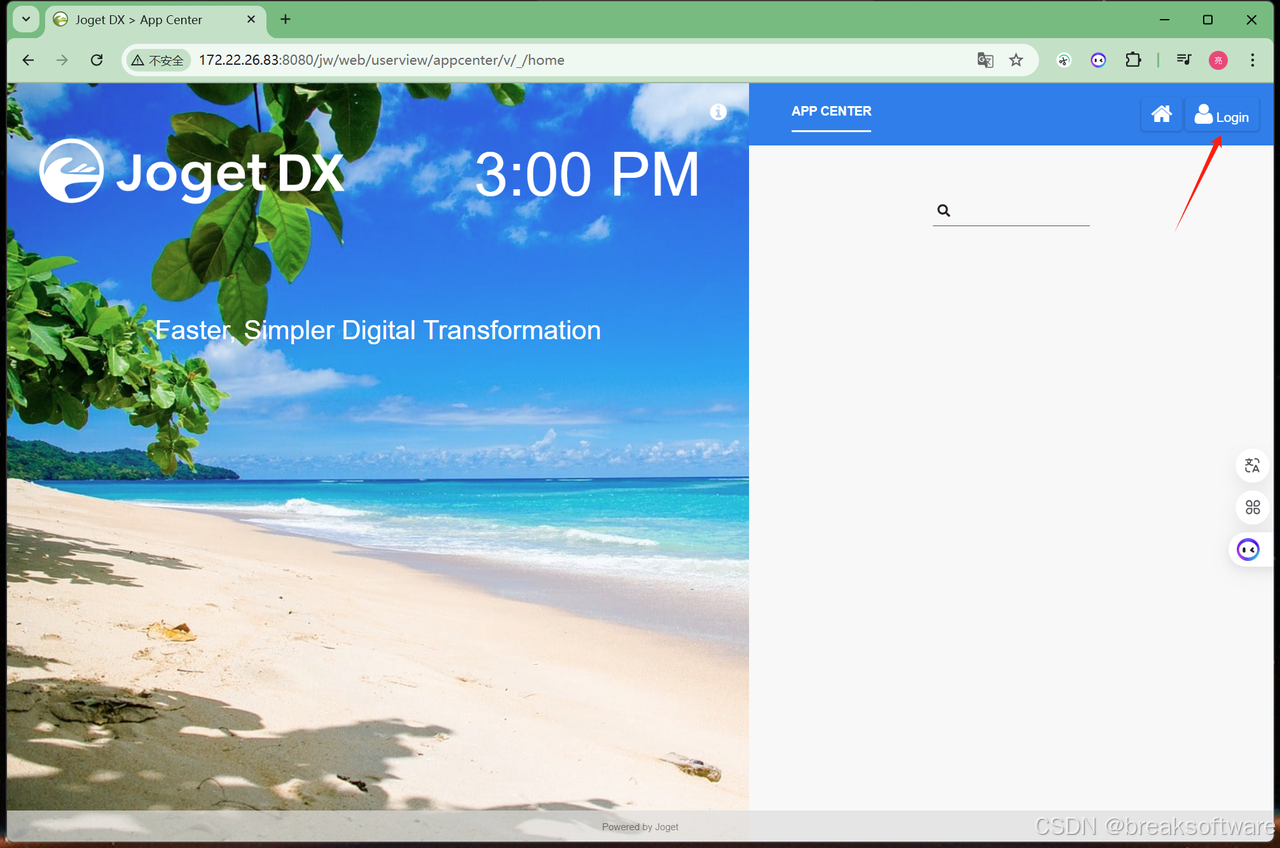Select the Joget DX > App Center browser tab
Viewport: 1280px width, 848px height.
(x=155, y=19)
